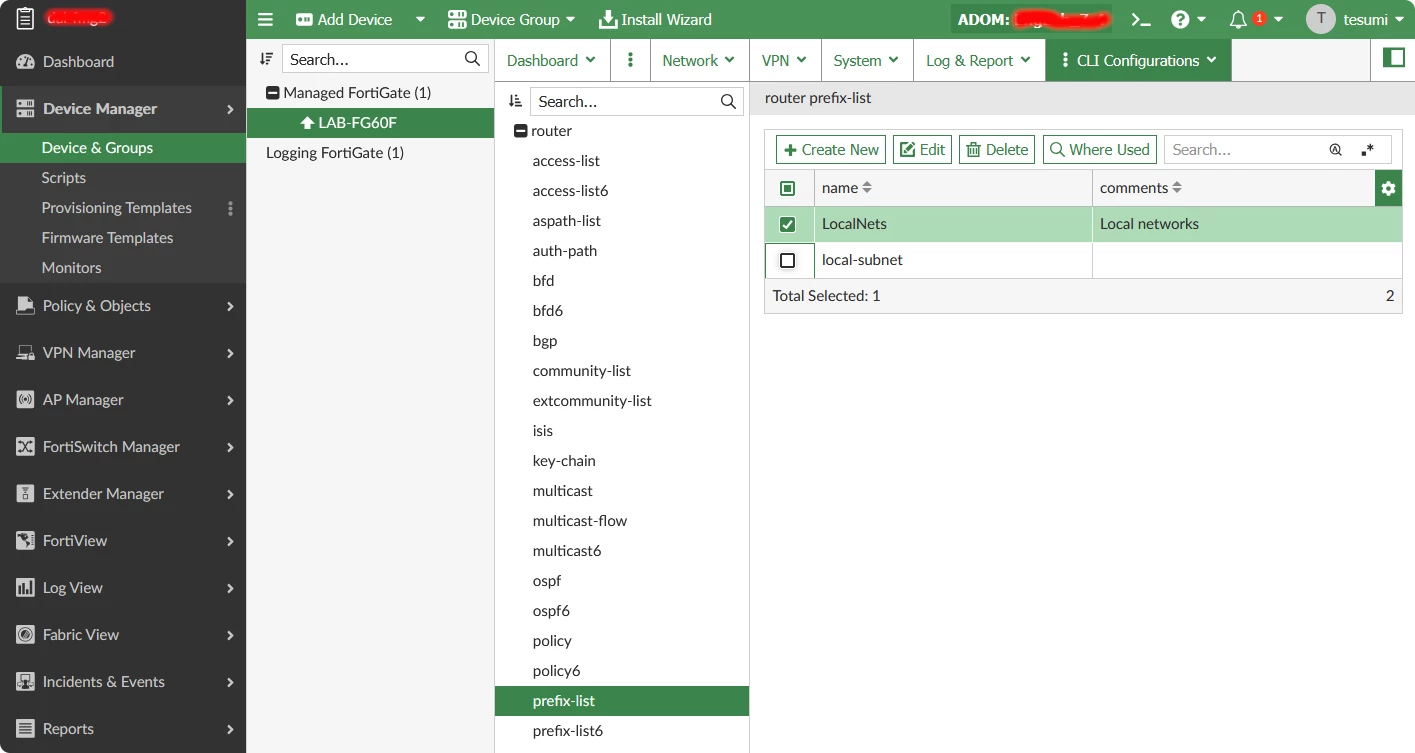Toggle the hamburger sidebar menu icon
This screenshot has width=1415, height=753.
click(x=265, y=20)
